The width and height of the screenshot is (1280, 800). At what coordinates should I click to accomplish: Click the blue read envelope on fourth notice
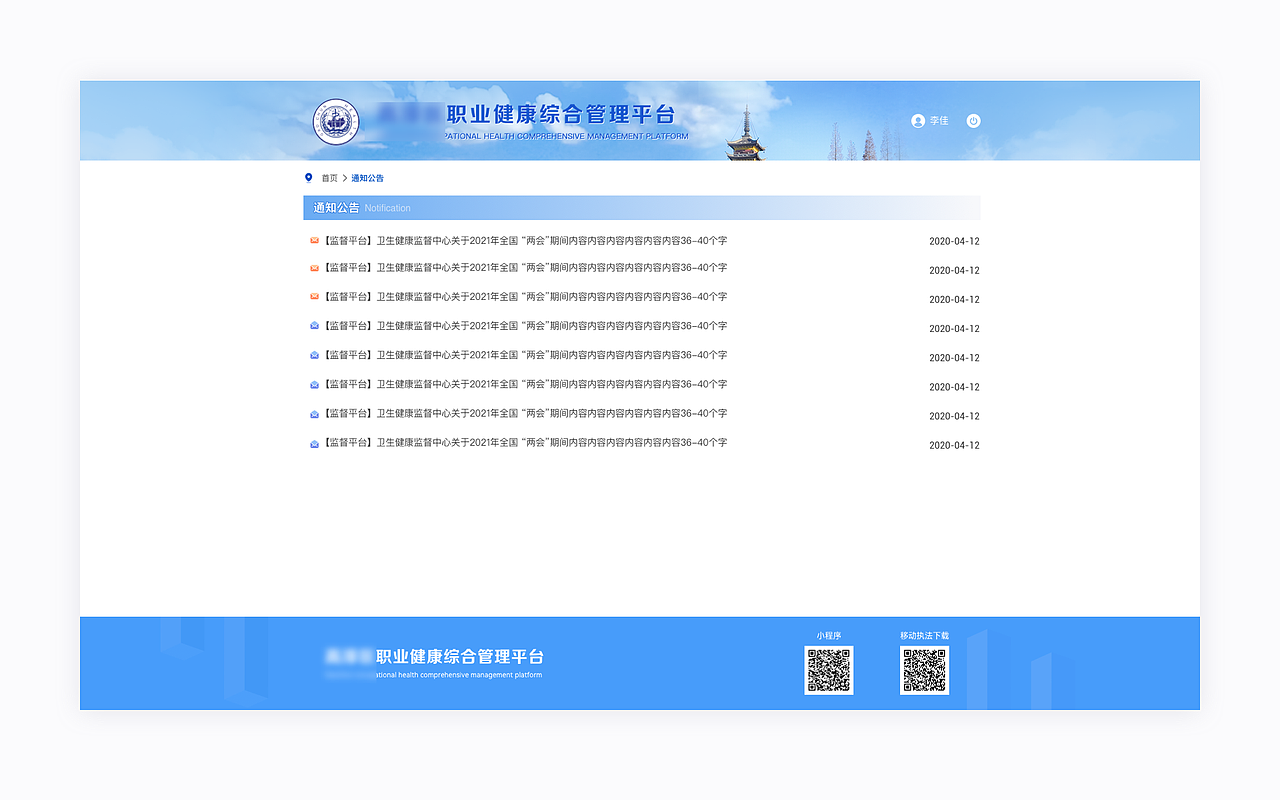(313, 327)
